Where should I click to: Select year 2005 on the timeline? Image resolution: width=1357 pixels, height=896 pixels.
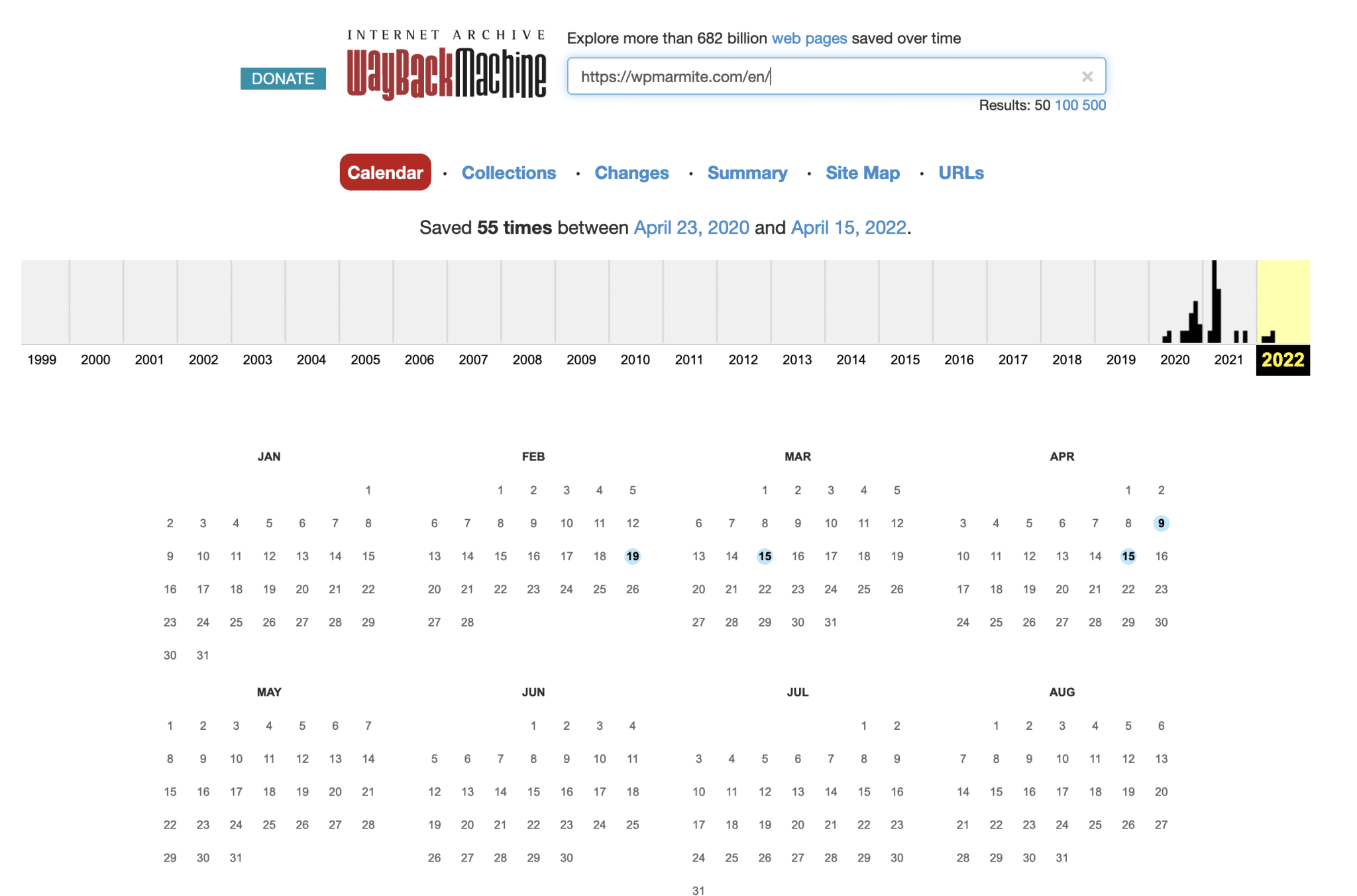365,360
